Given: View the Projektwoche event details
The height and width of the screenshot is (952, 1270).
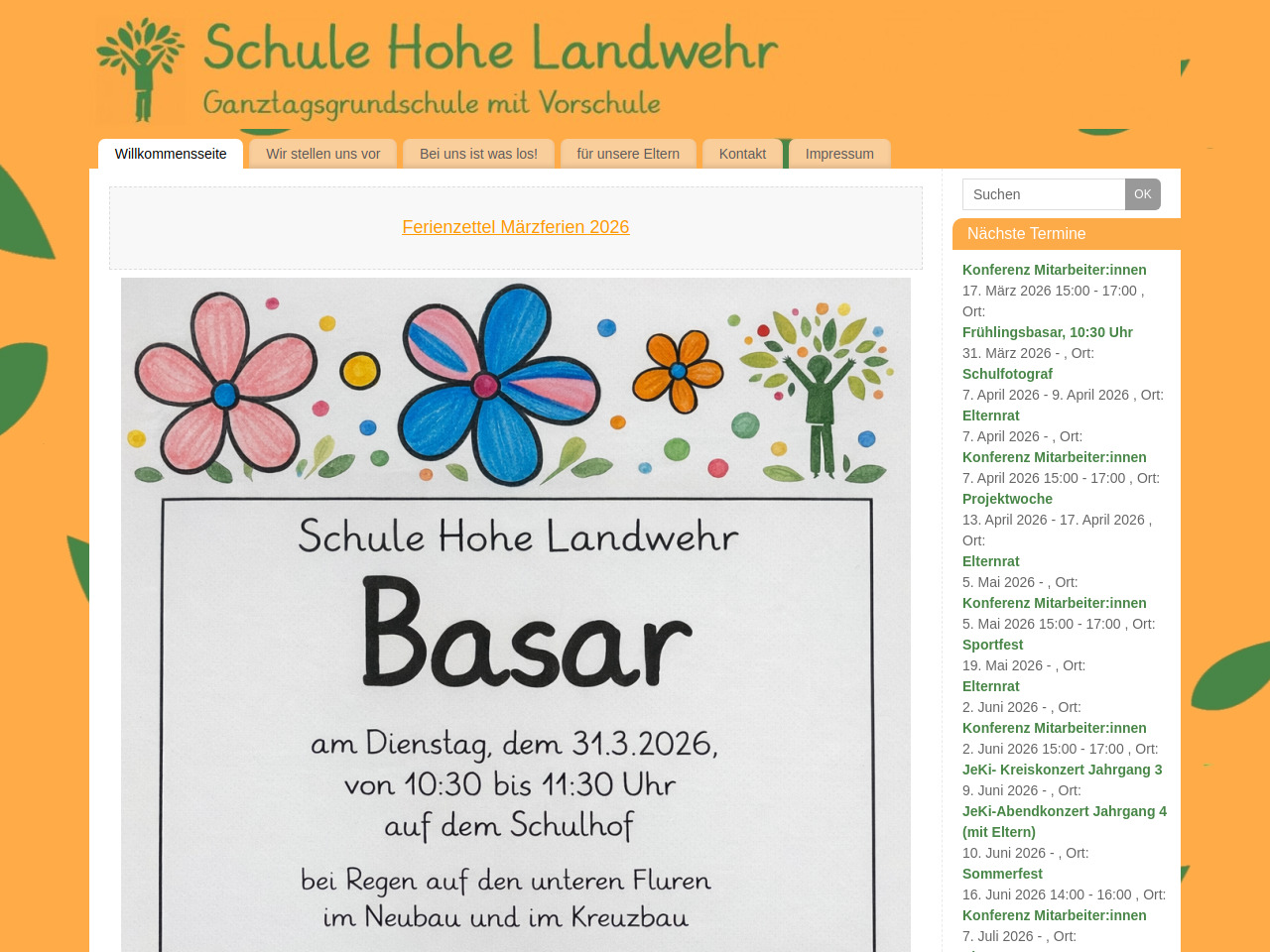Looking at the screenshot, I should [1007, 499].
